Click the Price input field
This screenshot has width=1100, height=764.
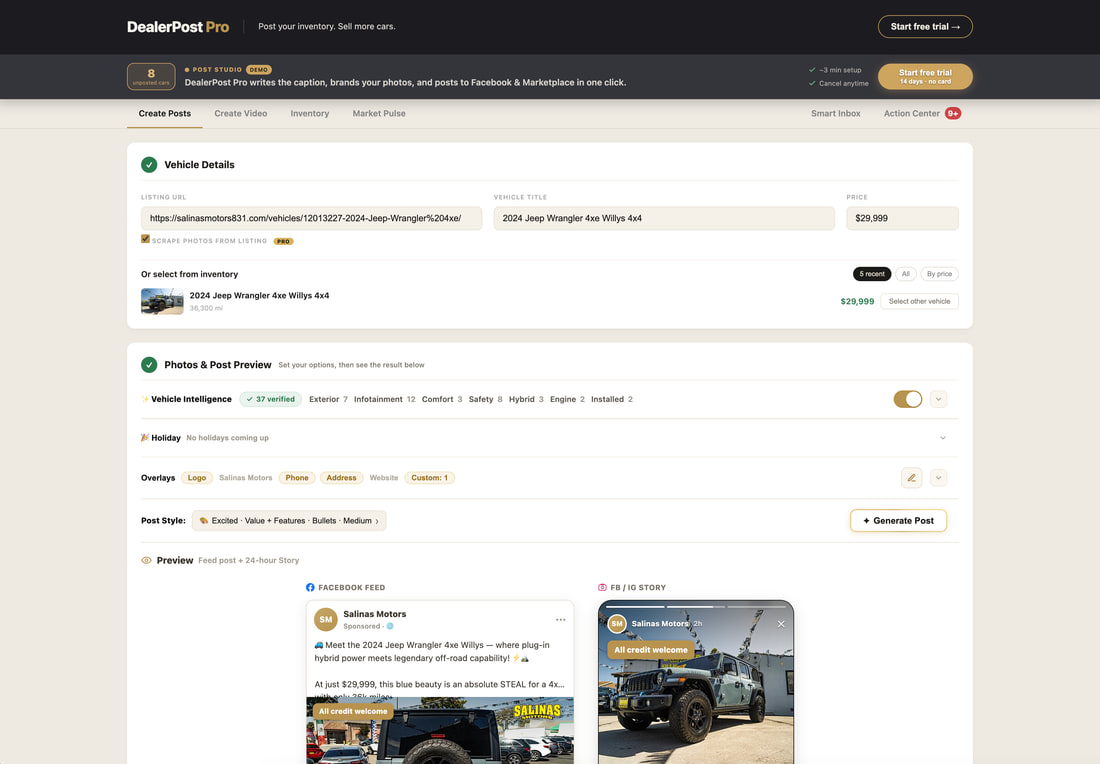(902, 218)
